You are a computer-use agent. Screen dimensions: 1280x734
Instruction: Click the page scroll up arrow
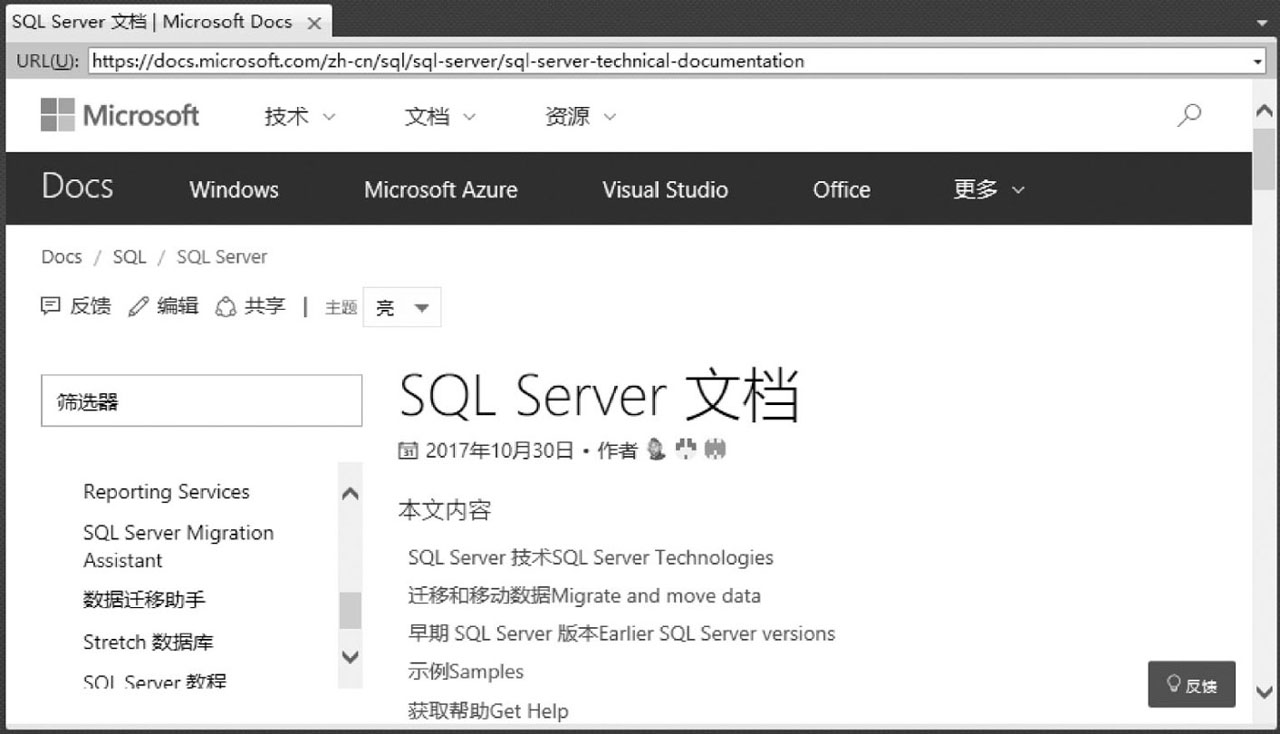coord(1263,112)
